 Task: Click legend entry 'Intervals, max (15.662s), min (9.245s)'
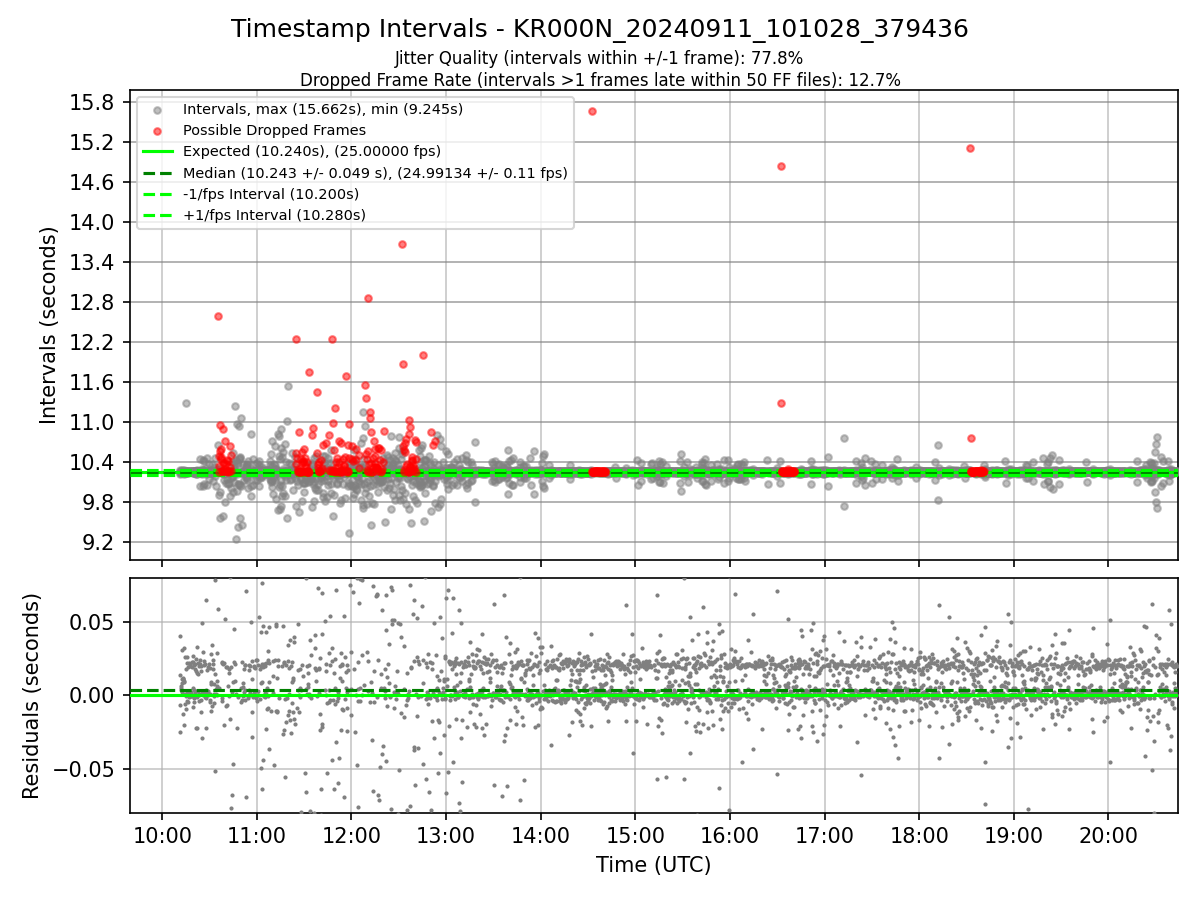coord(323,109)
